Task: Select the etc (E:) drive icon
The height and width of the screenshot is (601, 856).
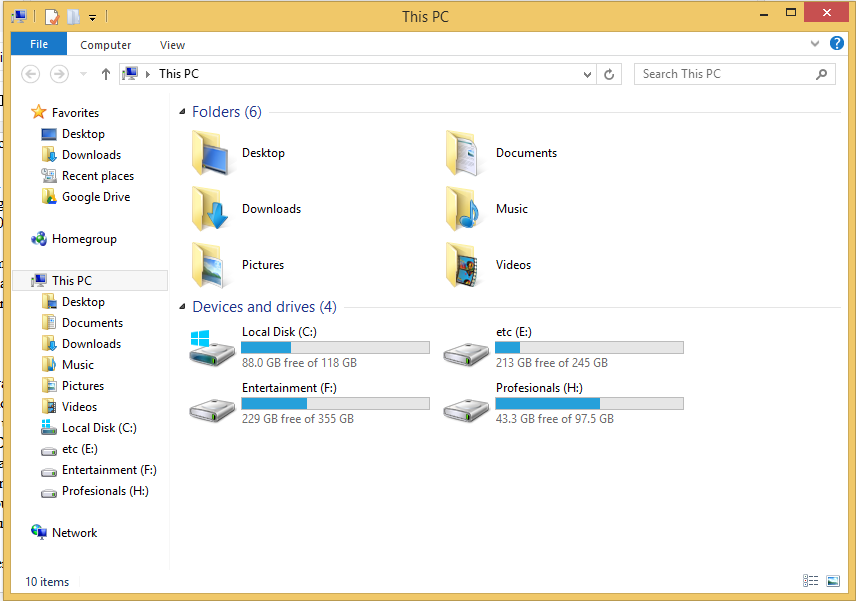Action: tap(466, 354)
